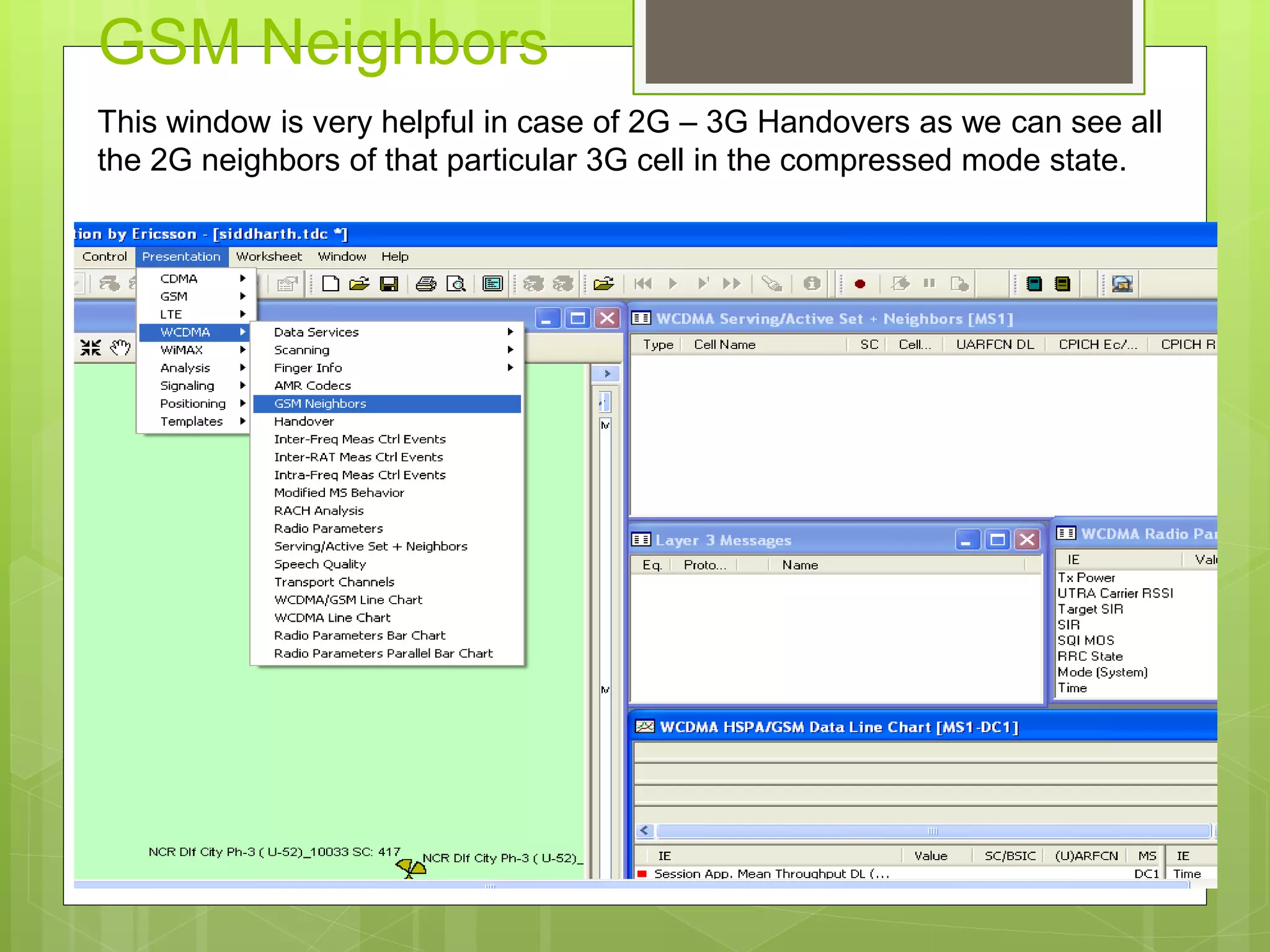The width and height of the screenshot is (1270, 952).
Task: Expand the Finger Info submenu
Action: [x=388, y=368]
